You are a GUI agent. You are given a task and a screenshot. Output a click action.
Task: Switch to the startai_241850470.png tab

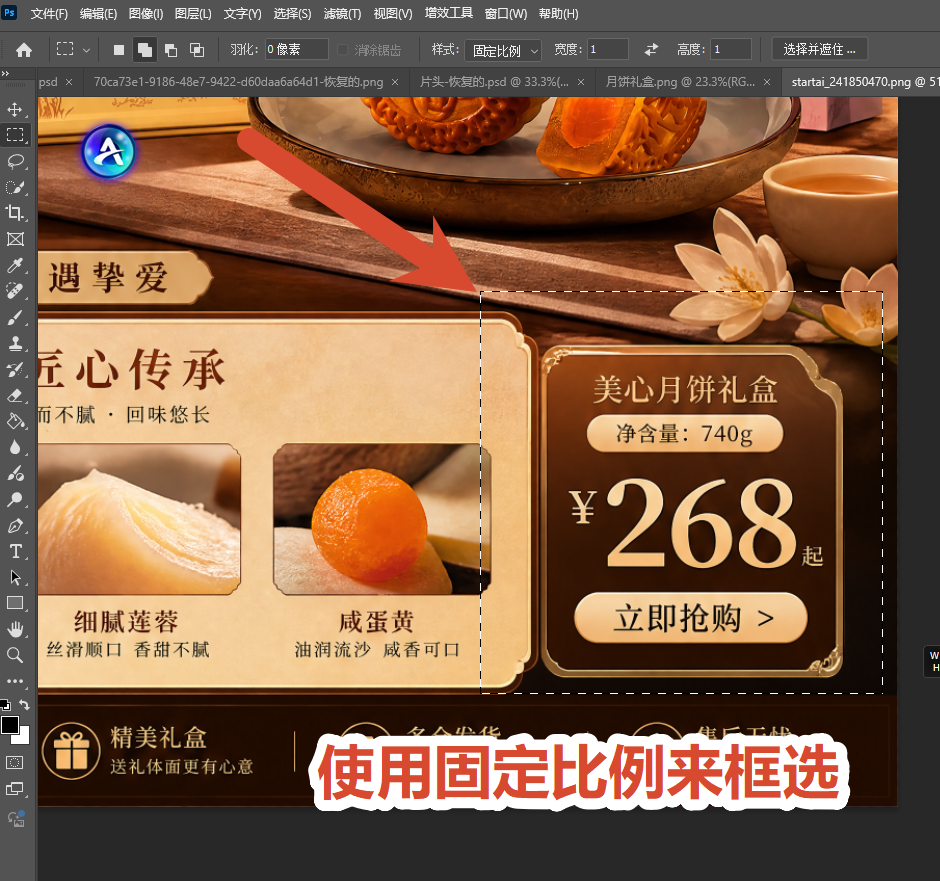(x=861, y=82)
